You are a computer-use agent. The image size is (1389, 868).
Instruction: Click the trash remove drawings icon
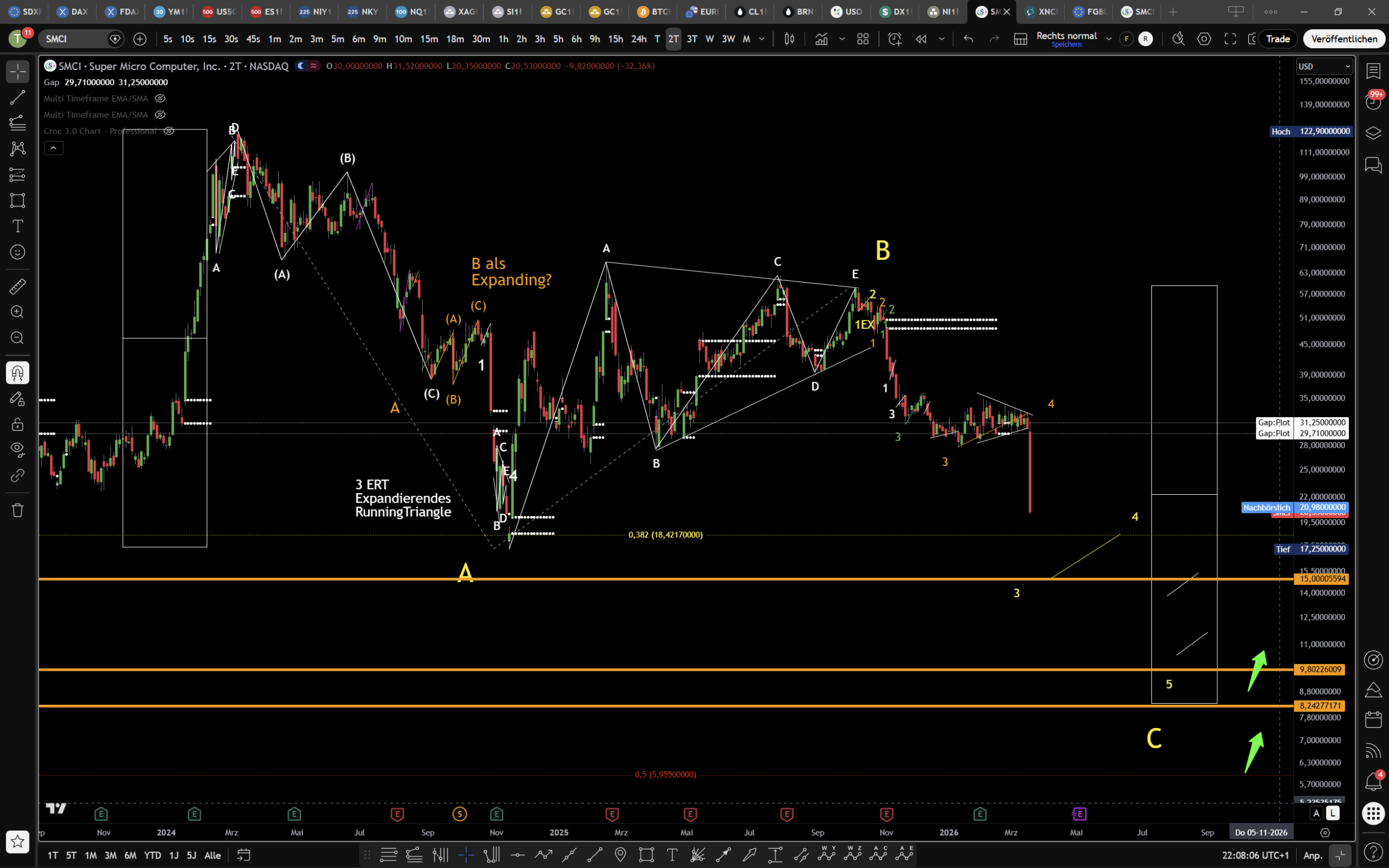(17, 510)
